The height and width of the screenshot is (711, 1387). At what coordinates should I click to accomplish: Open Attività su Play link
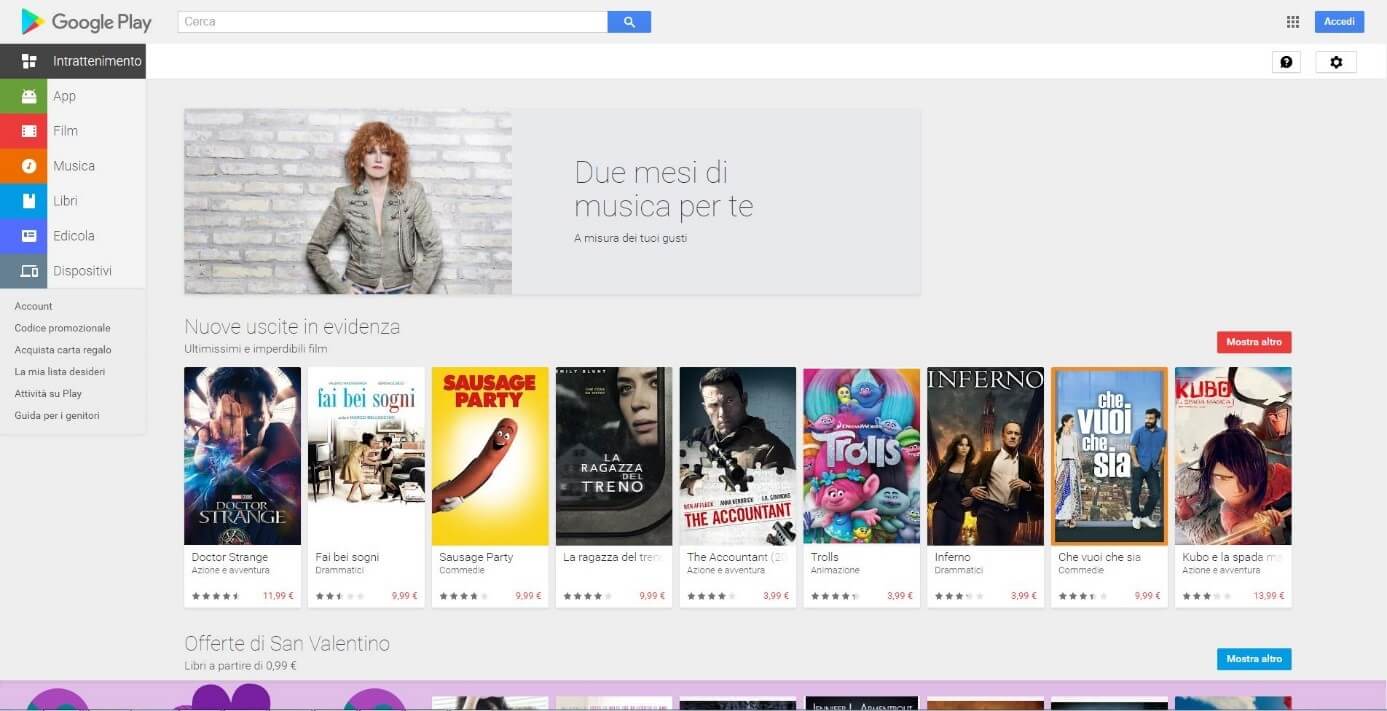click(x=48, y=394)
